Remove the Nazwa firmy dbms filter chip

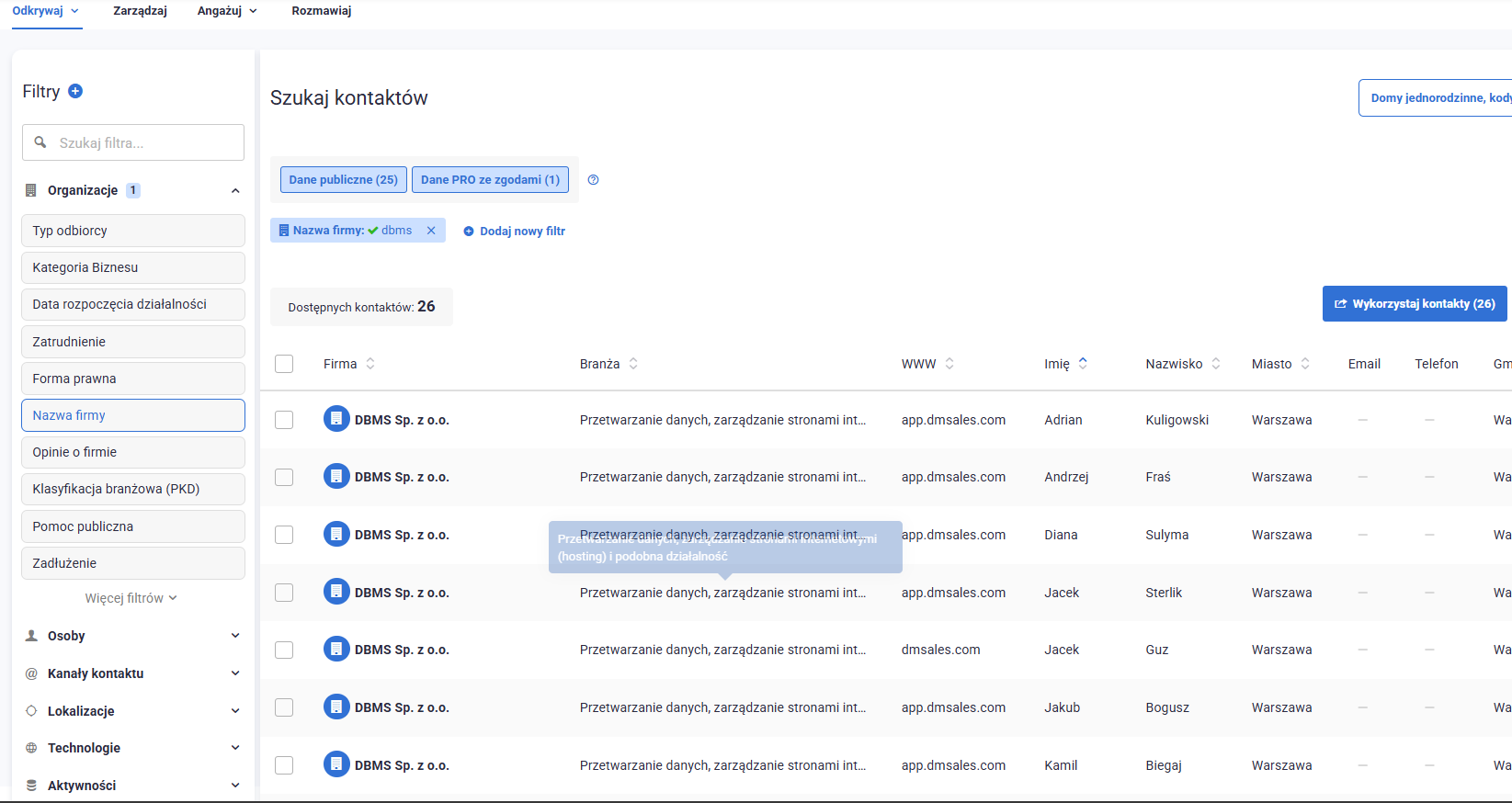pos(431,231)
